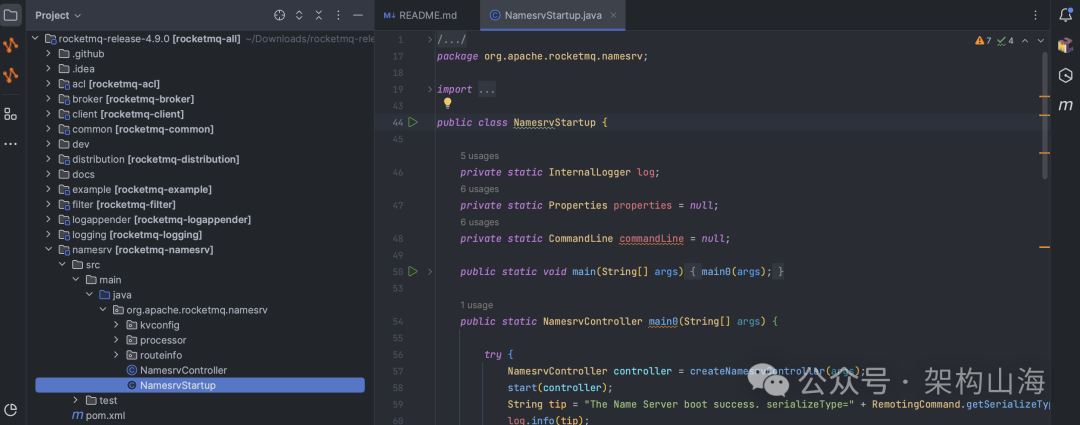Open the Project tool window icon
The image size is (1080, 425).
click(10, 15)
